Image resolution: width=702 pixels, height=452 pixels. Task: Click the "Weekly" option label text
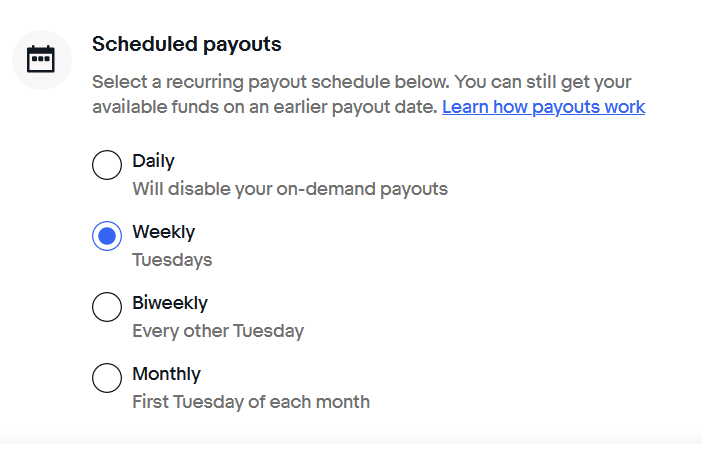click(x=163, y=232)
